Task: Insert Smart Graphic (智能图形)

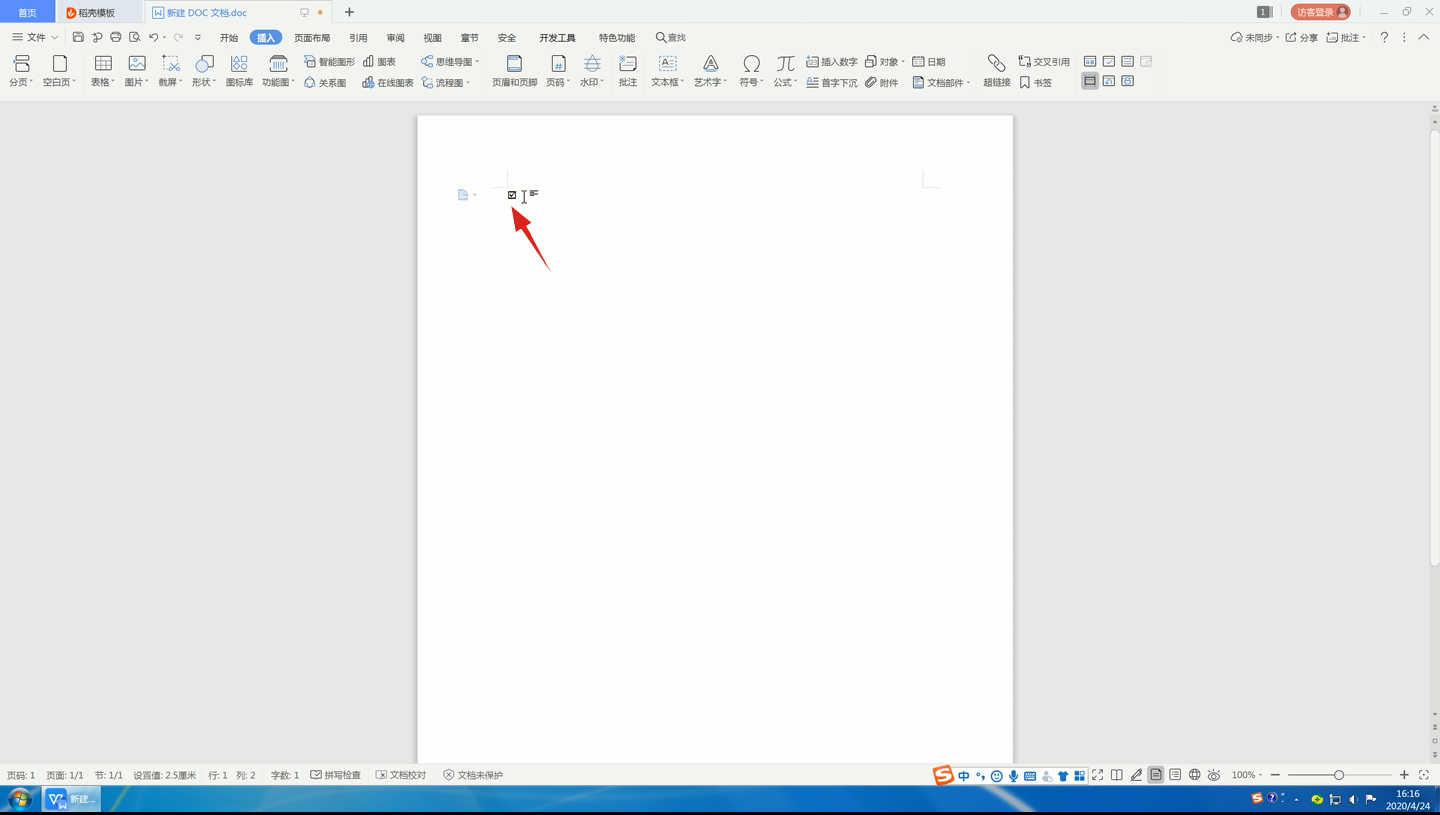Action: (329, 62)
